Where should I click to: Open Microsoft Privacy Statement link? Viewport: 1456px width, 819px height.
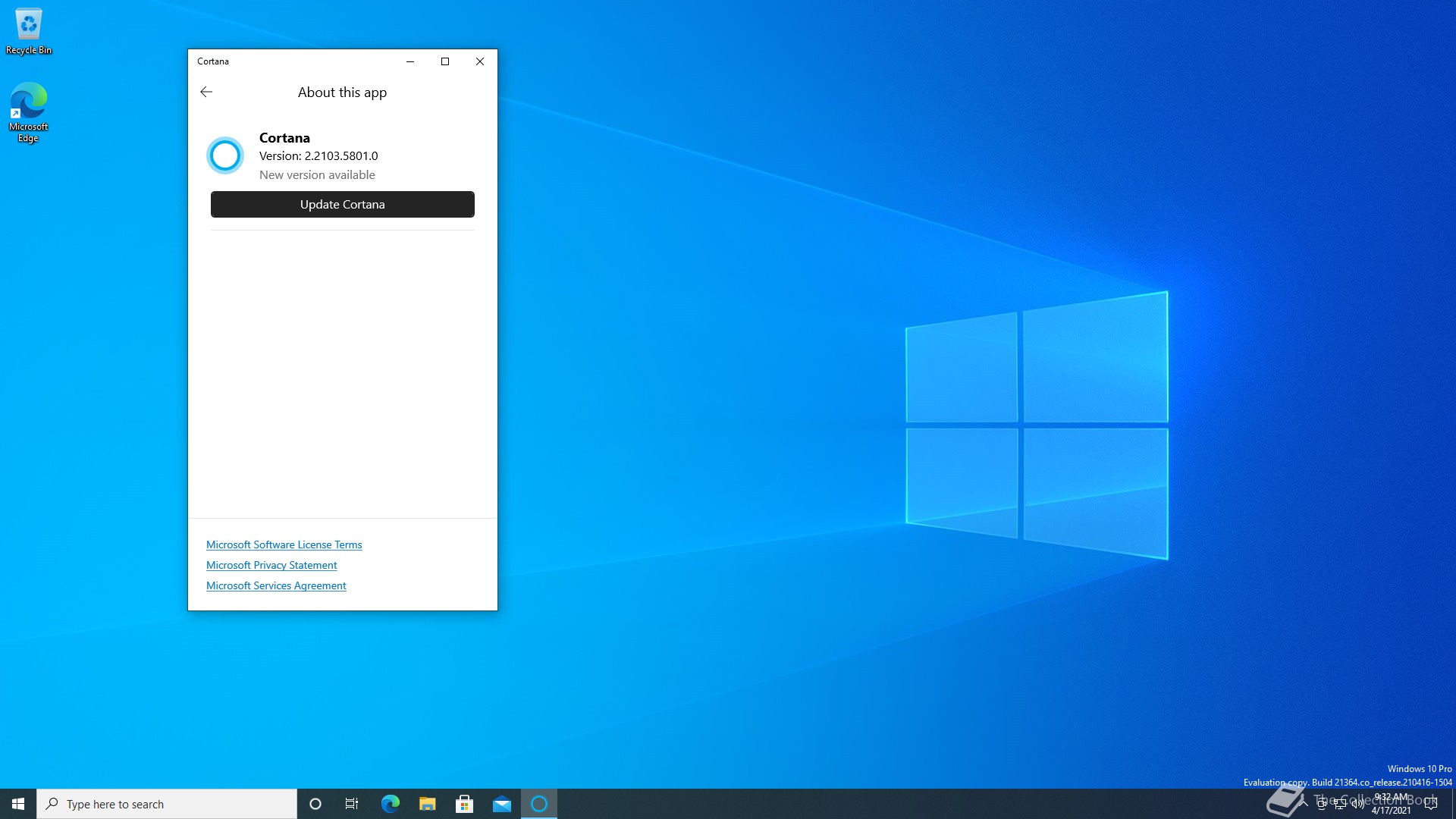271,565
